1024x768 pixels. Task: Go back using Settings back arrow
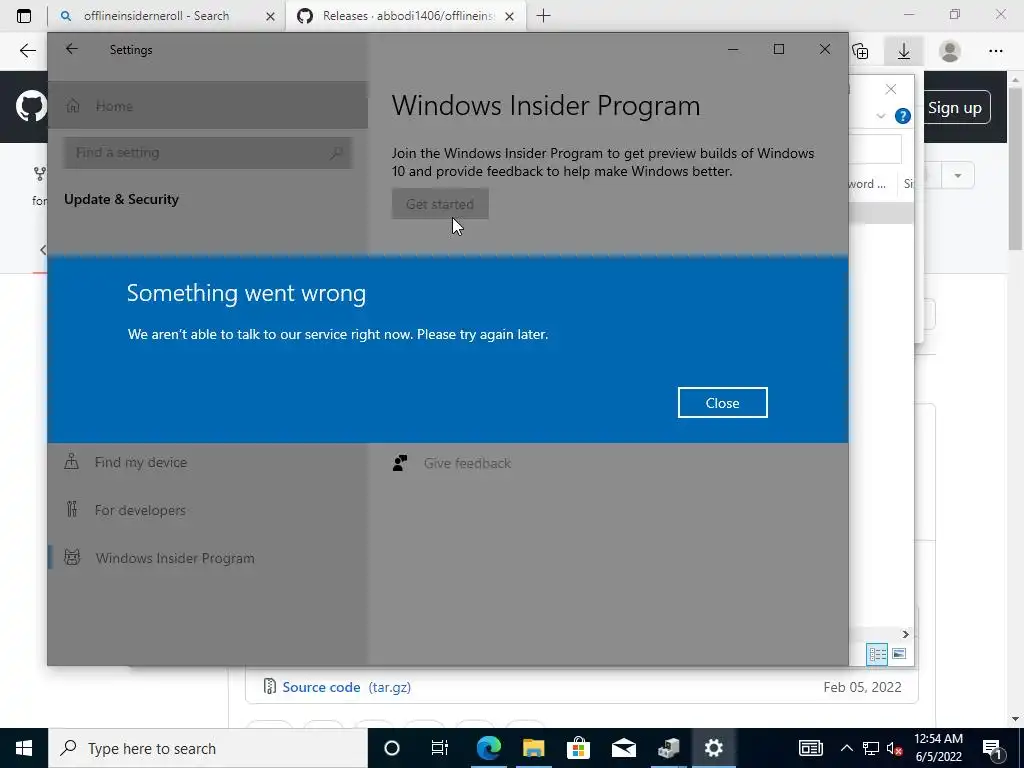point(72,50)
